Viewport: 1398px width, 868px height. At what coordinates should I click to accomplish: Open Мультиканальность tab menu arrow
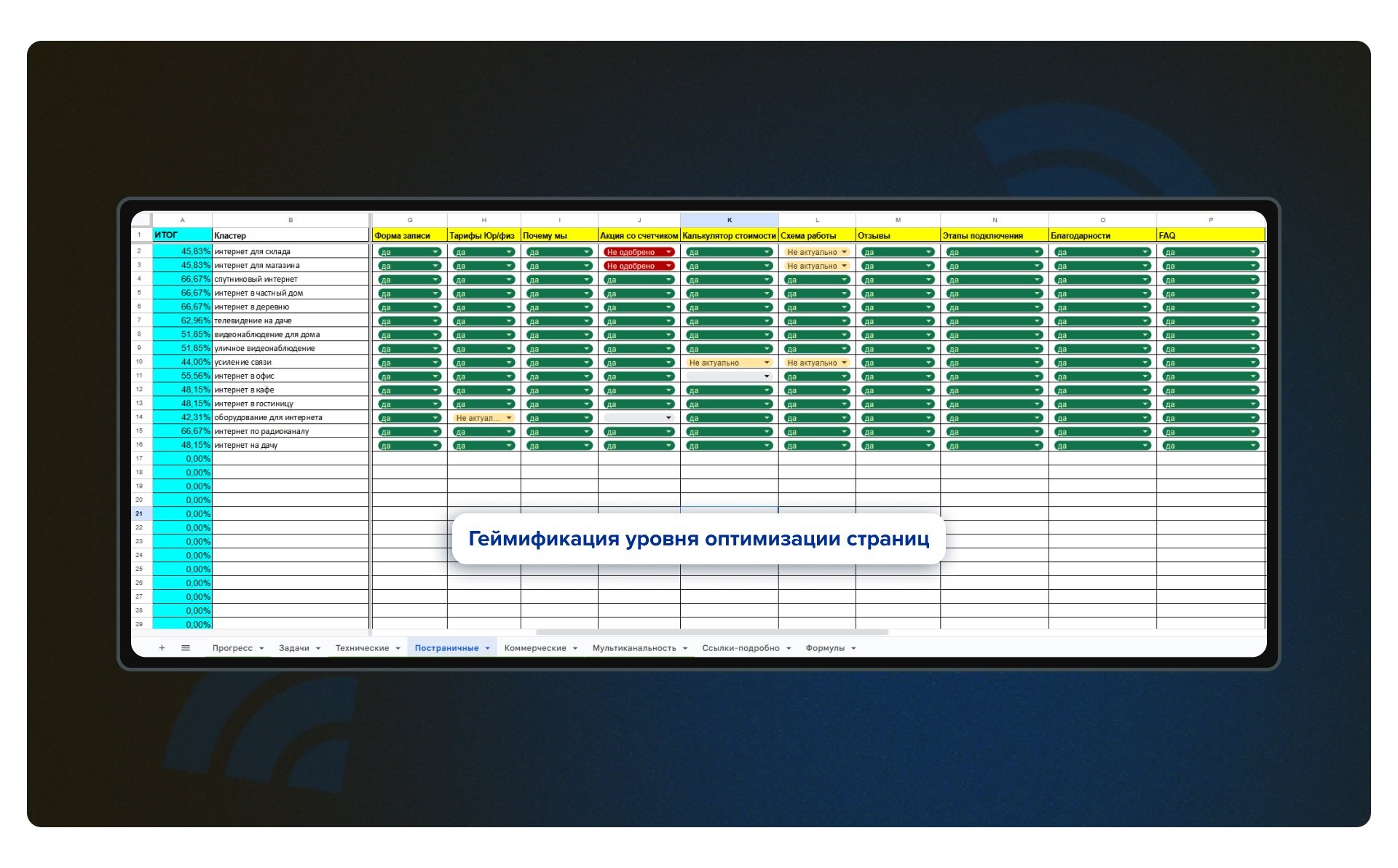point(685,649)
